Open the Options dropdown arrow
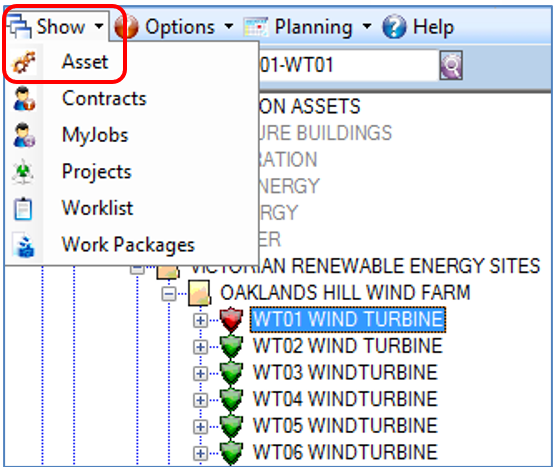 (229, 26)
